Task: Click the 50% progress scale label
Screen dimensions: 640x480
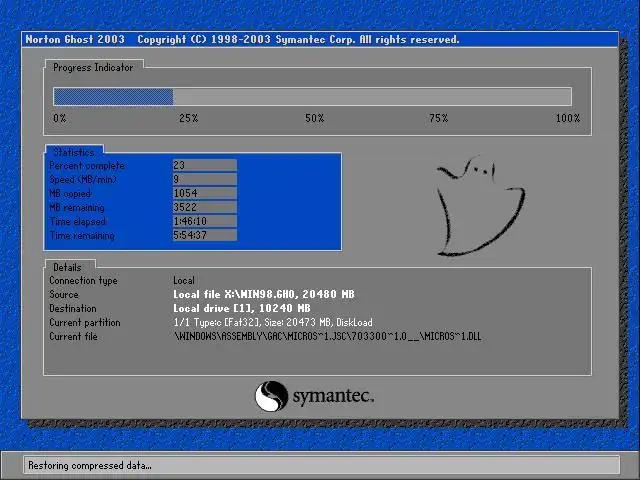Action: click(x=314, y=118)
